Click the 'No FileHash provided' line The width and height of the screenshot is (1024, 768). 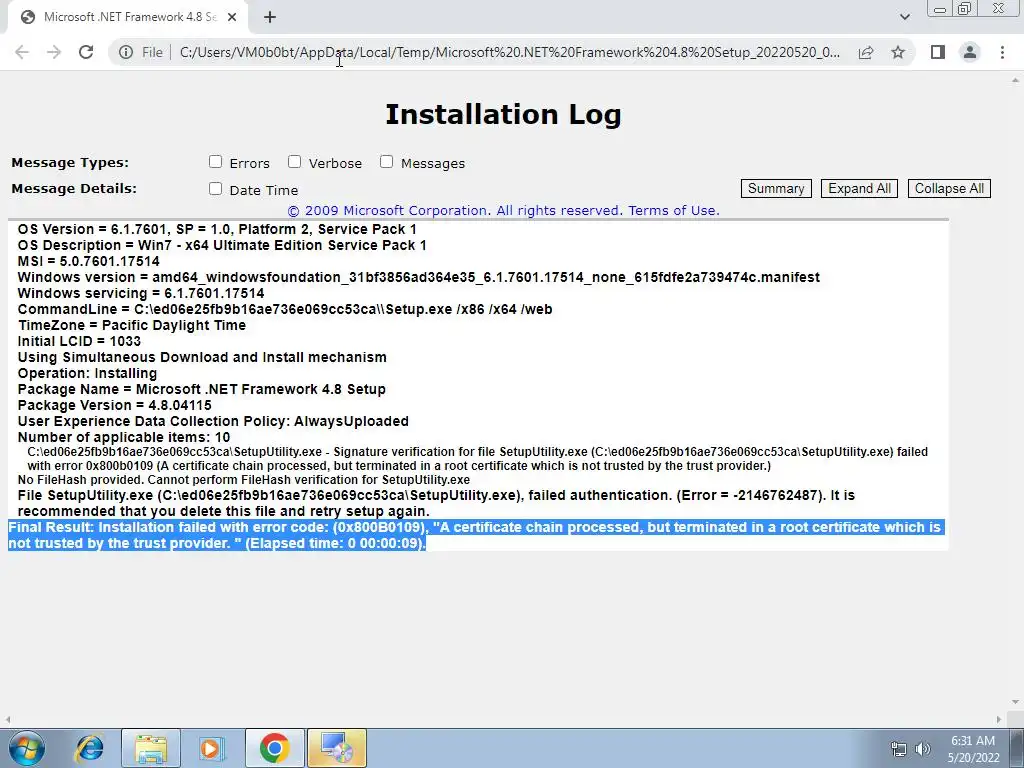tap(244, 480)
